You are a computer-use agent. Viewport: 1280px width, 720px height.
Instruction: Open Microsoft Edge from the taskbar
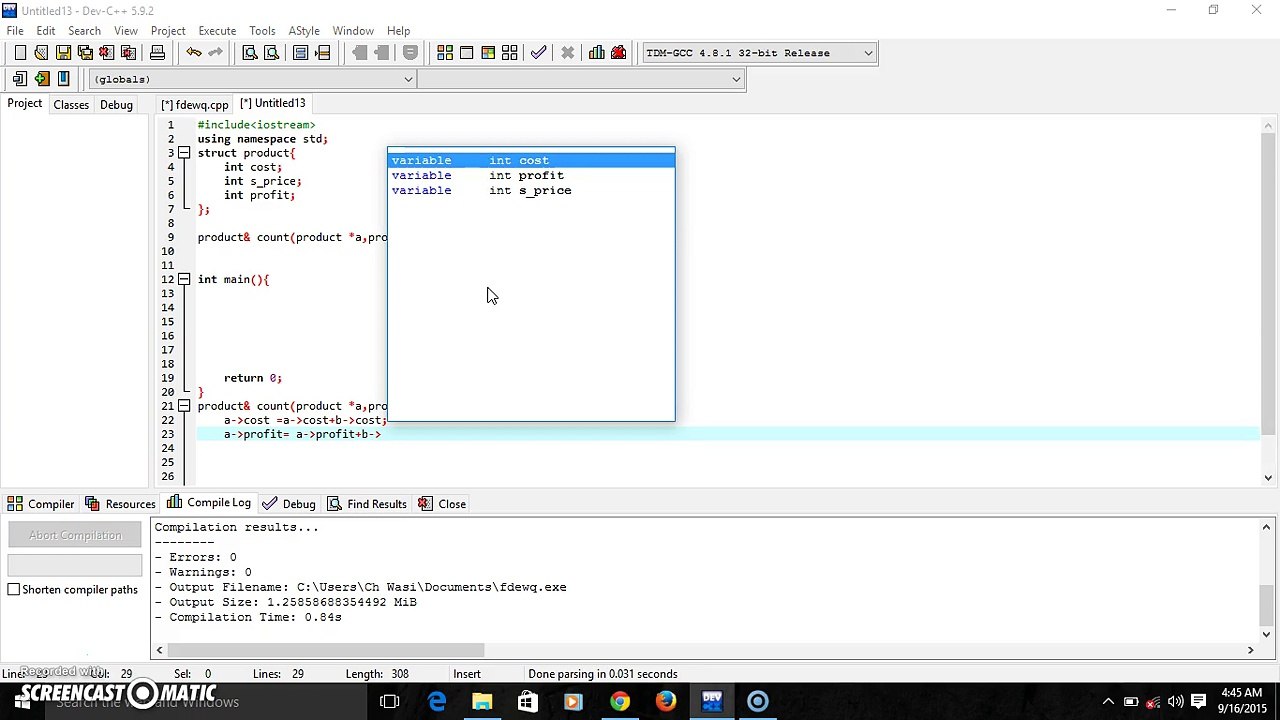(437, 702)
